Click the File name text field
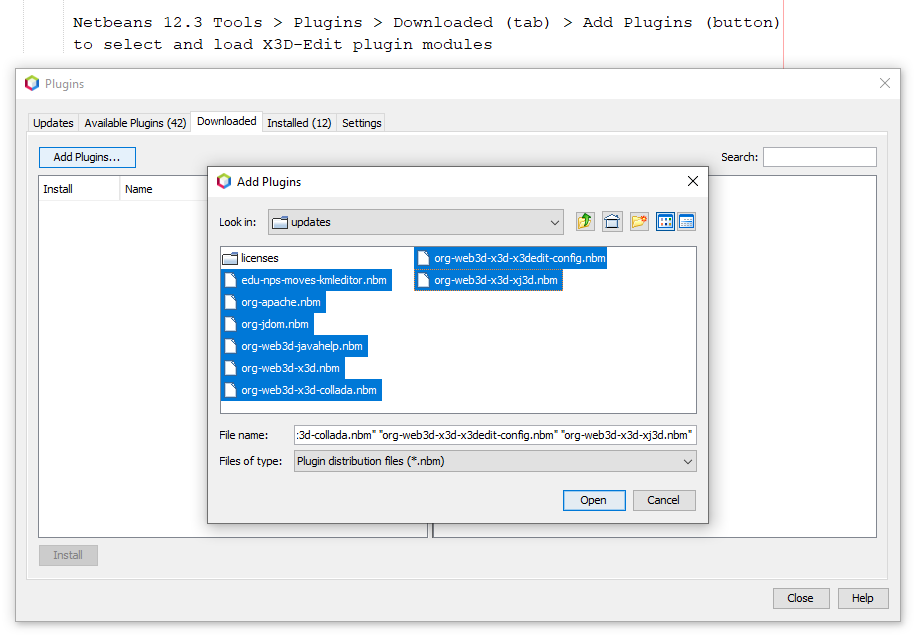The image size is (916, 635). [x=495, y=434]
